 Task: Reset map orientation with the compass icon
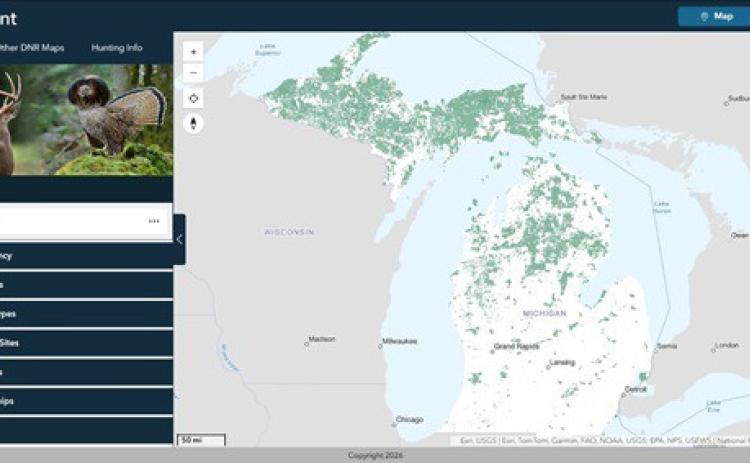[193, 123]
